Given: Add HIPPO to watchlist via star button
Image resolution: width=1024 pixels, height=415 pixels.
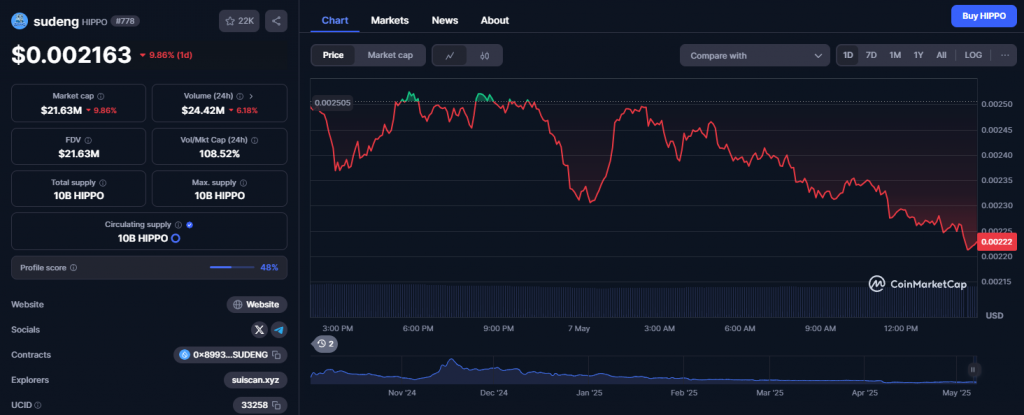Looking at the screenshot, I should 240,21.
